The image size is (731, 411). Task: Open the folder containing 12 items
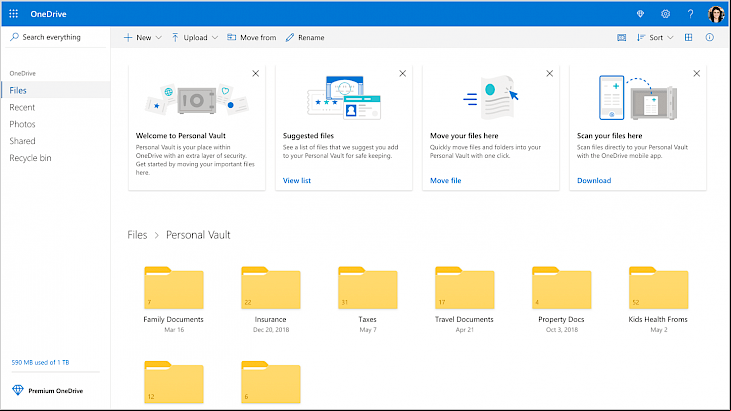(173, 382)
